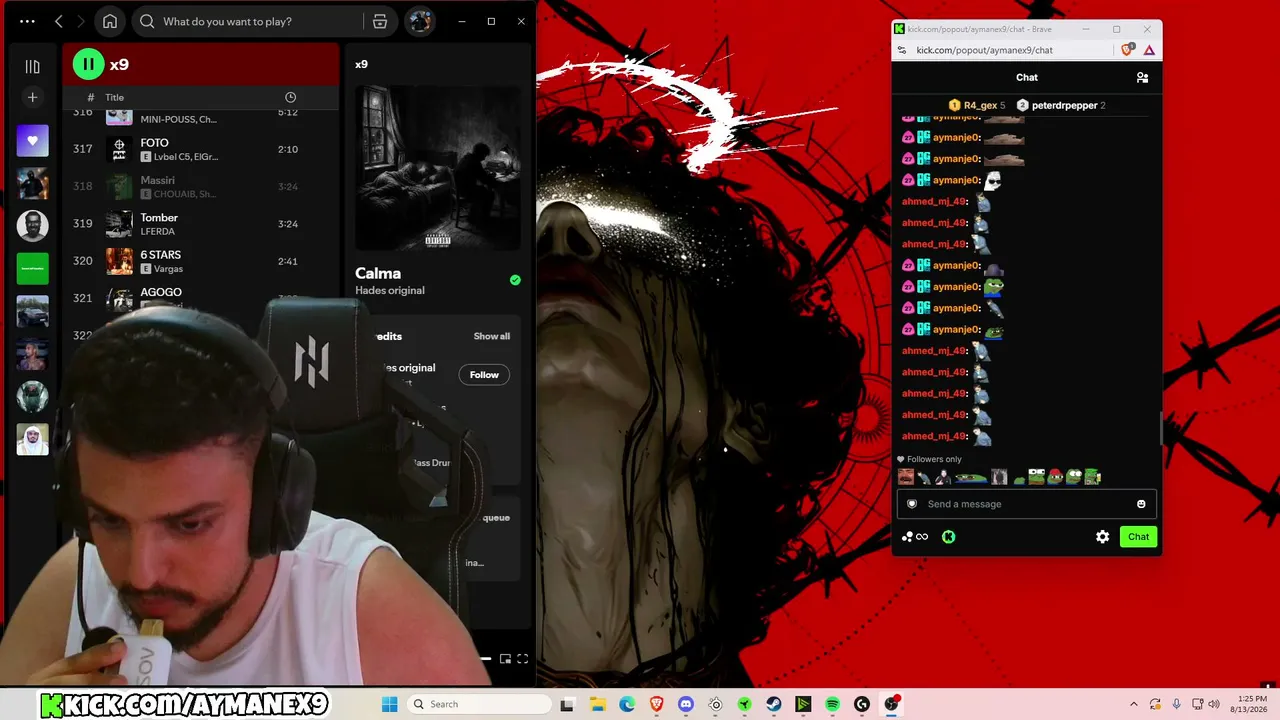Click the green Kick emote icon below chat
This screenshot has height=720, width=1280.
pos(948,537)
